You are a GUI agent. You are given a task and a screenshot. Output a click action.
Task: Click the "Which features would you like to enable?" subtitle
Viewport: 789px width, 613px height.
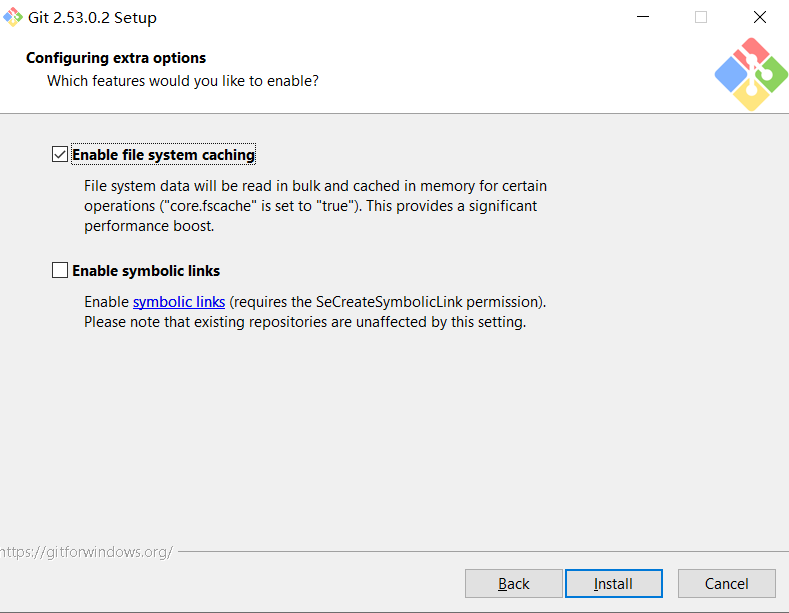pyautogui.click(x=183, y=80)
